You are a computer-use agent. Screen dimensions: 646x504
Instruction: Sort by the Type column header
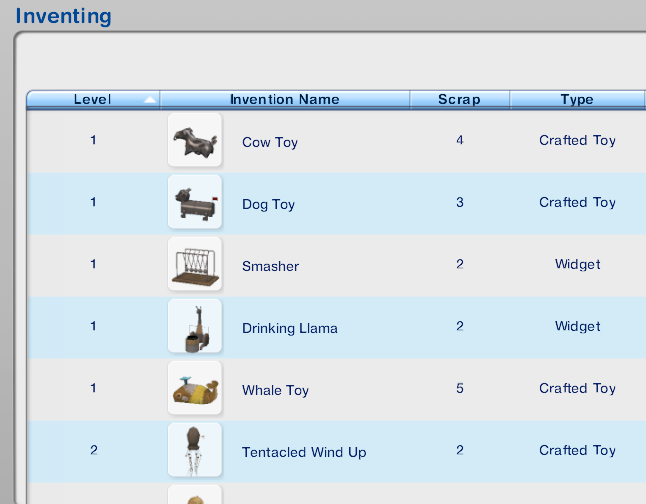pos(577,99)
